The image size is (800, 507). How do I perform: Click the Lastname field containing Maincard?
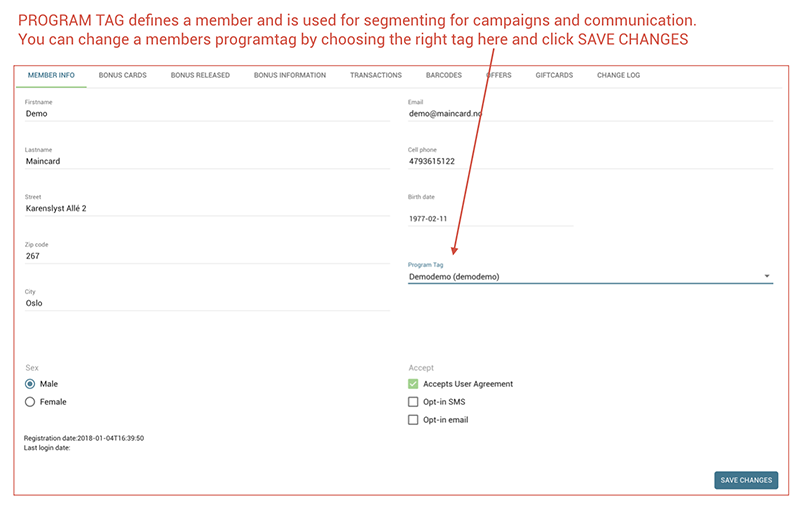pos(207,161)
